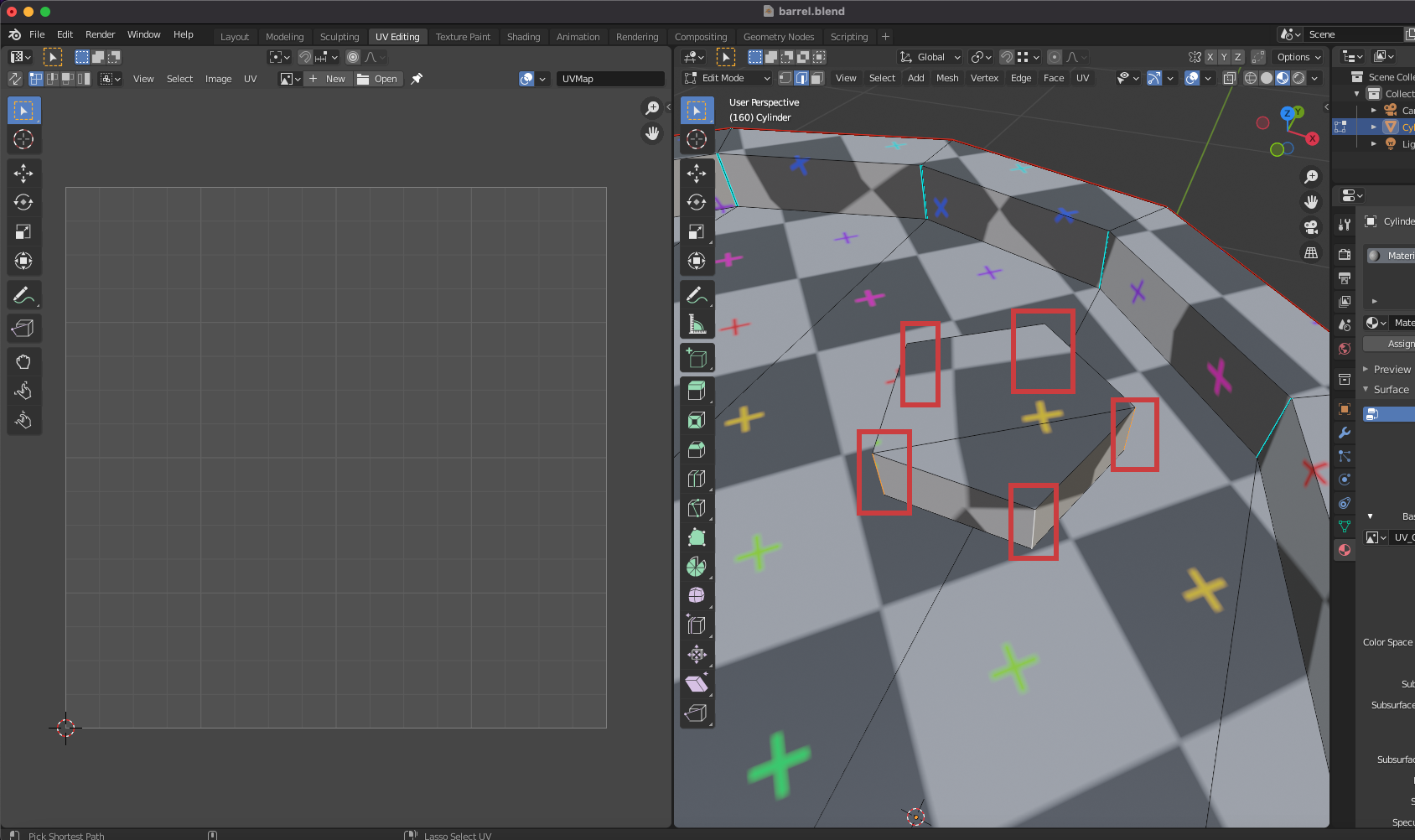Select the Poly Build tool
This screenshot has width=1415, height=840.
[697, 537]
